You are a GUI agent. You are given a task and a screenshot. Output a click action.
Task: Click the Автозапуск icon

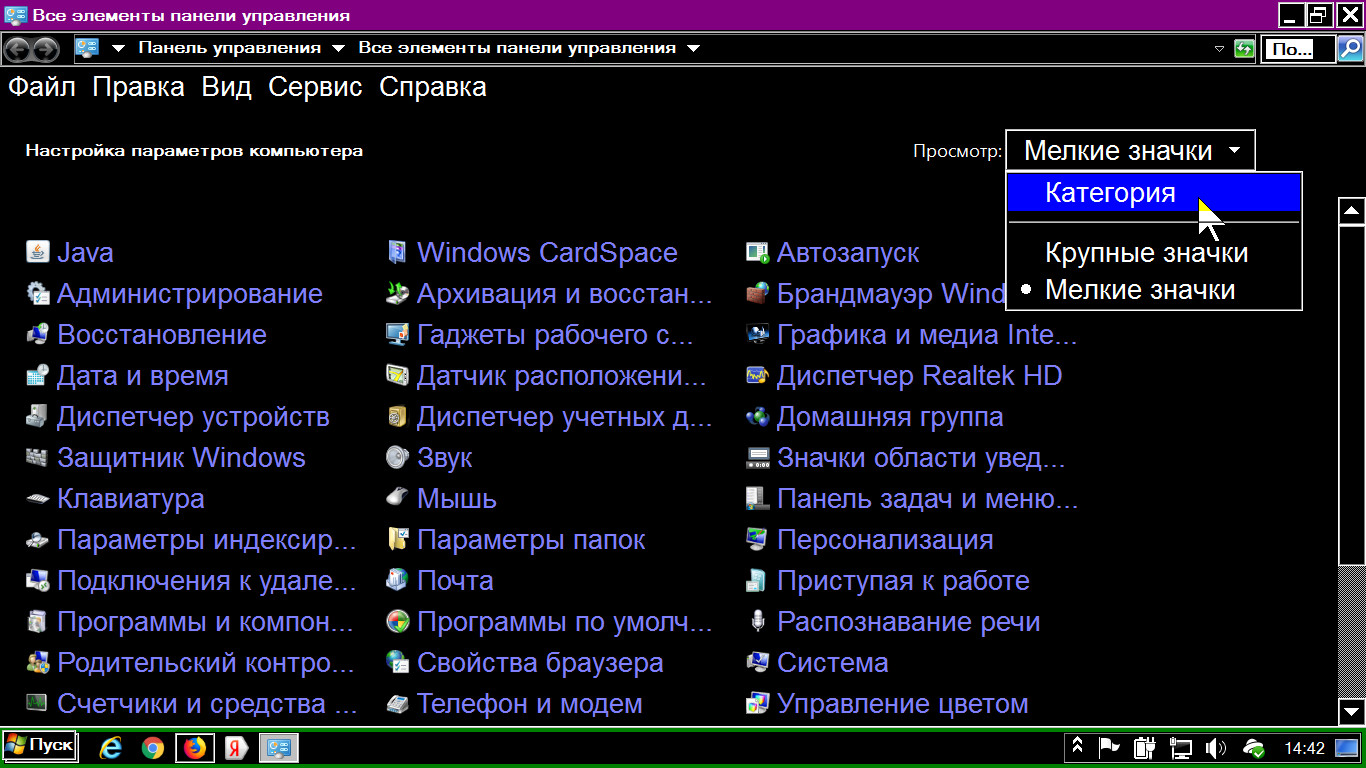(x=757, y=252)
